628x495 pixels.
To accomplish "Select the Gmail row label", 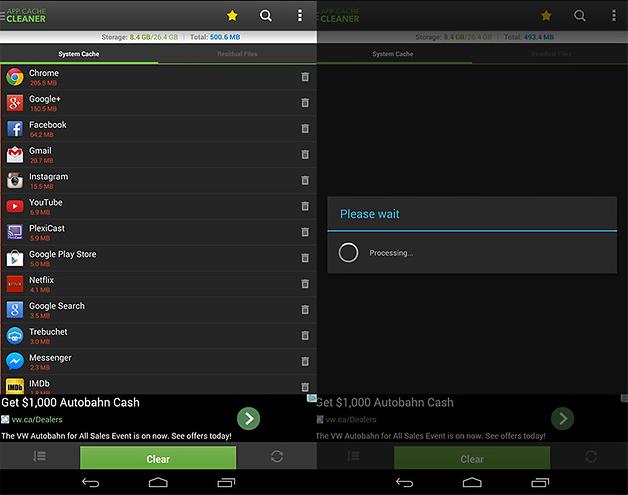I will (x=40, y=151).
